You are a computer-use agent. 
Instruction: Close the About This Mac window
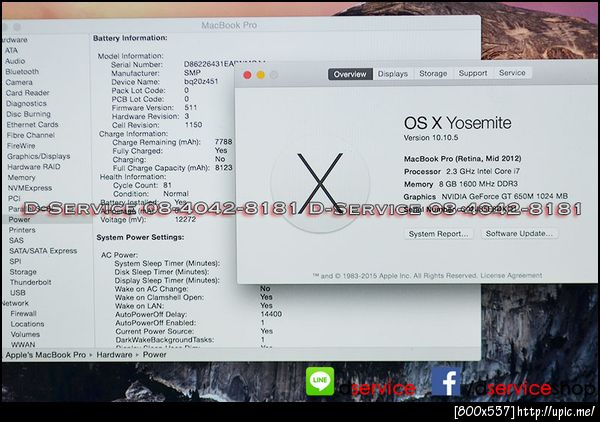tap(248, 75)
